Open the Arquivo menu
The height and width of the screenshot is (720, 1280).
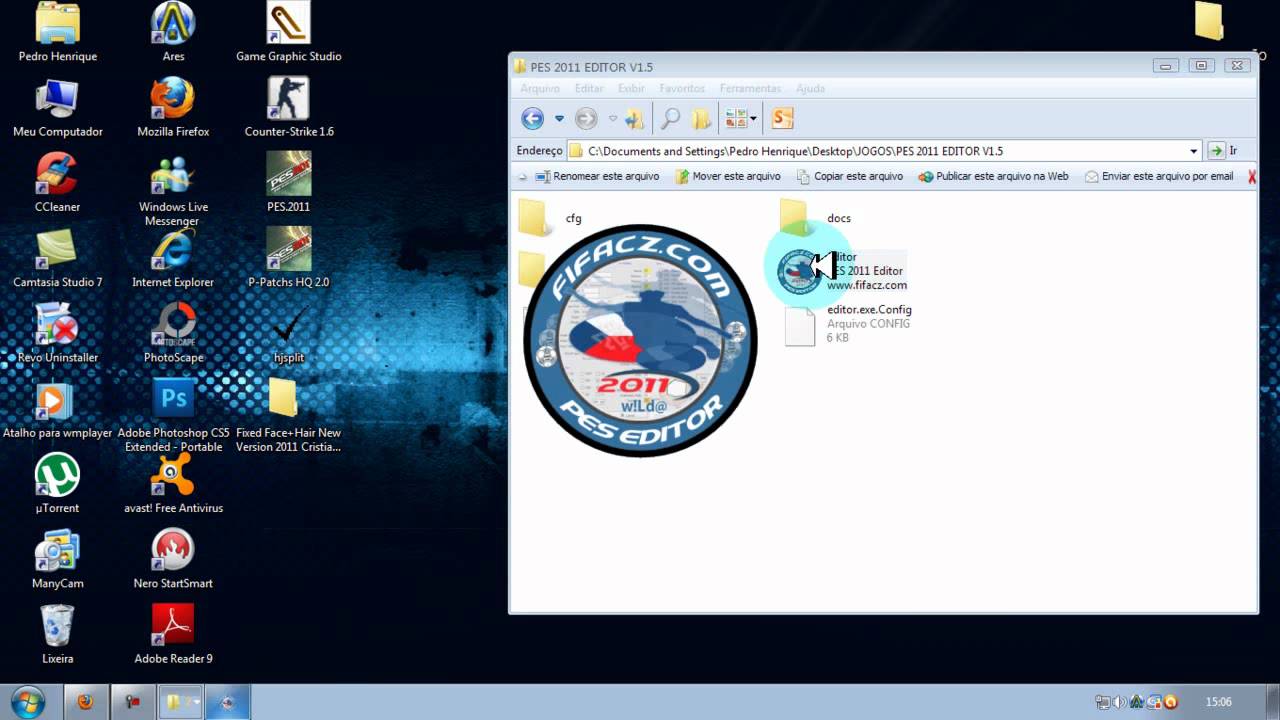pos(540,88)
